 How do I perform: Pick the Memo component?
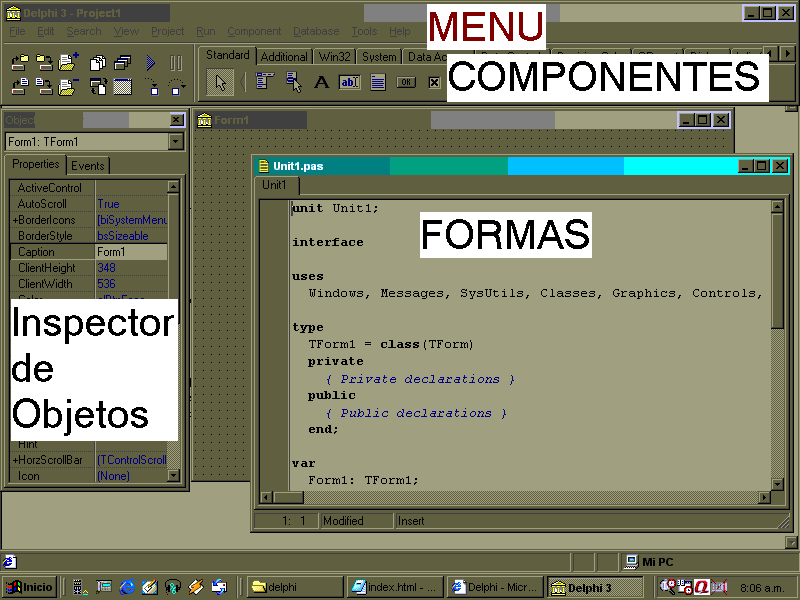tap(378, 82)
